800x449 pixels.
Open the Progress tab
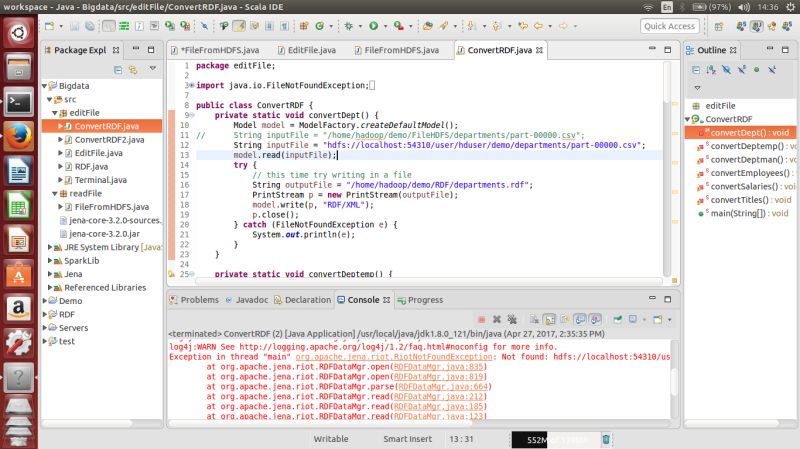[420, 300]
